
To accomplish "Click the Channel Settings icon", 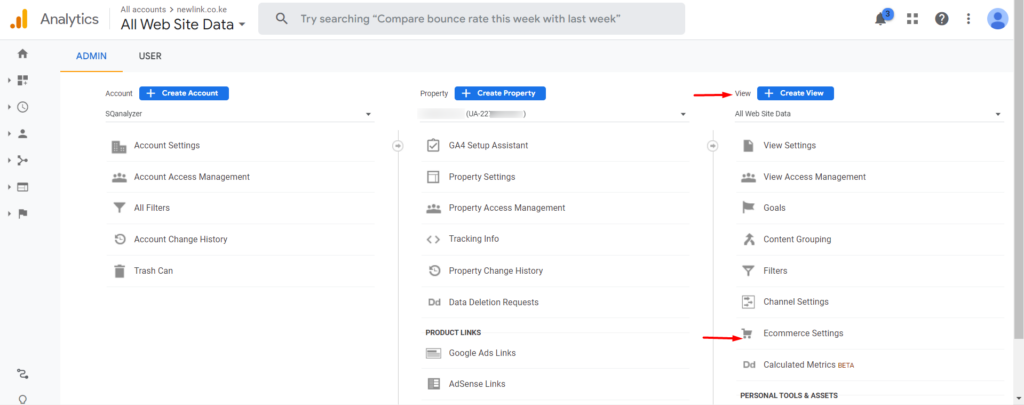I will (748, 302).
